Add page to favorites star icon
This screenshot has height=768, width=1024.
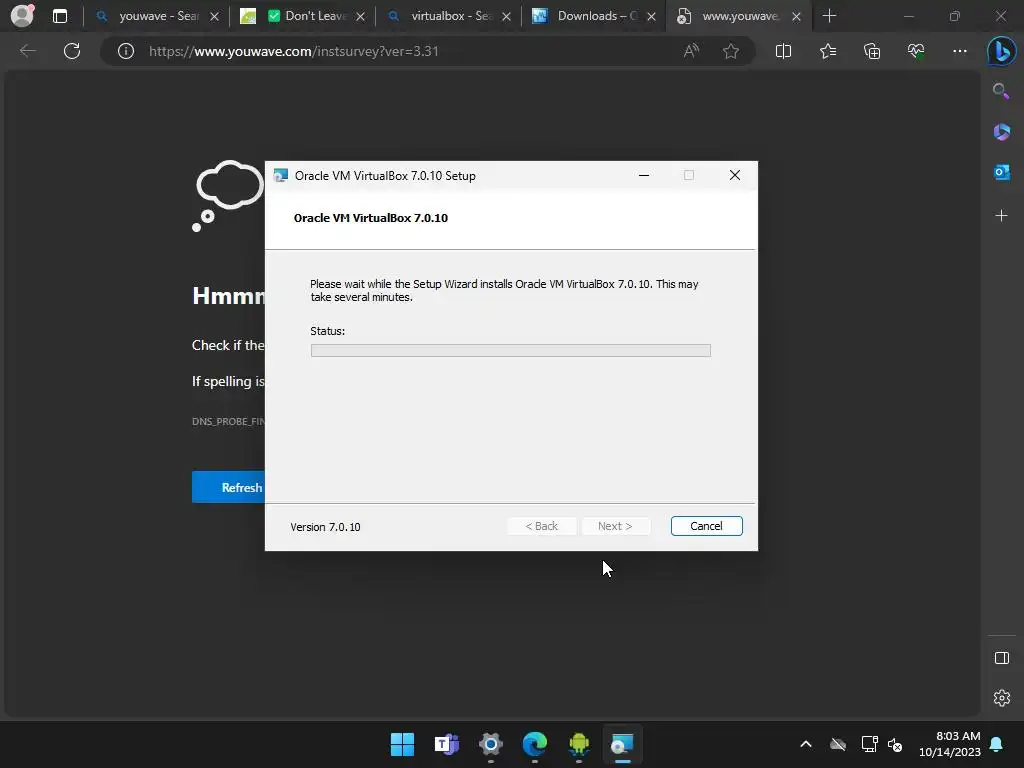[x=731, y=51]
